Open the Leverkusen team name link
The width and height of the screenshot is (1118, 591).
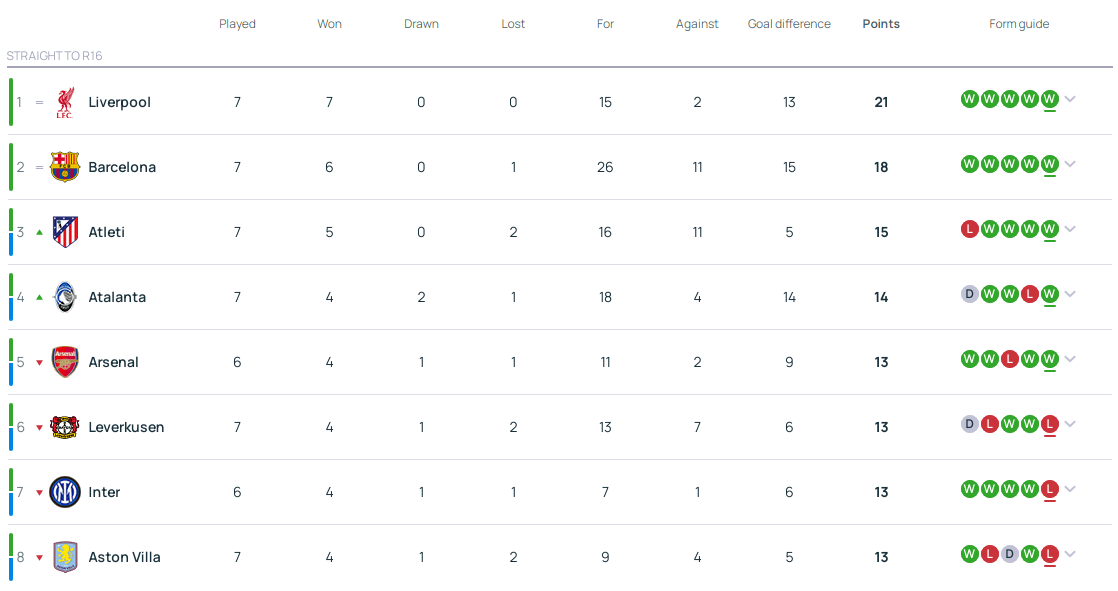click(126, 427)
